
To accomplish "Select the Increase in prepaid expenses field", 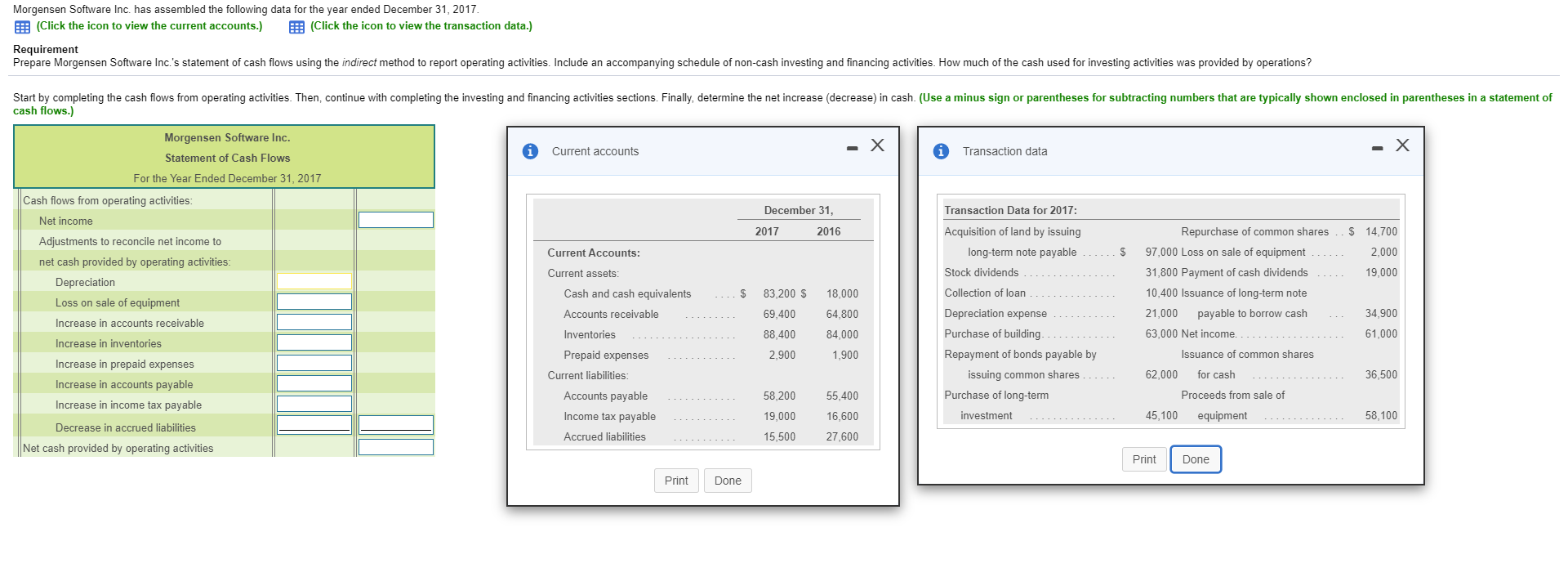I will 314,363.
